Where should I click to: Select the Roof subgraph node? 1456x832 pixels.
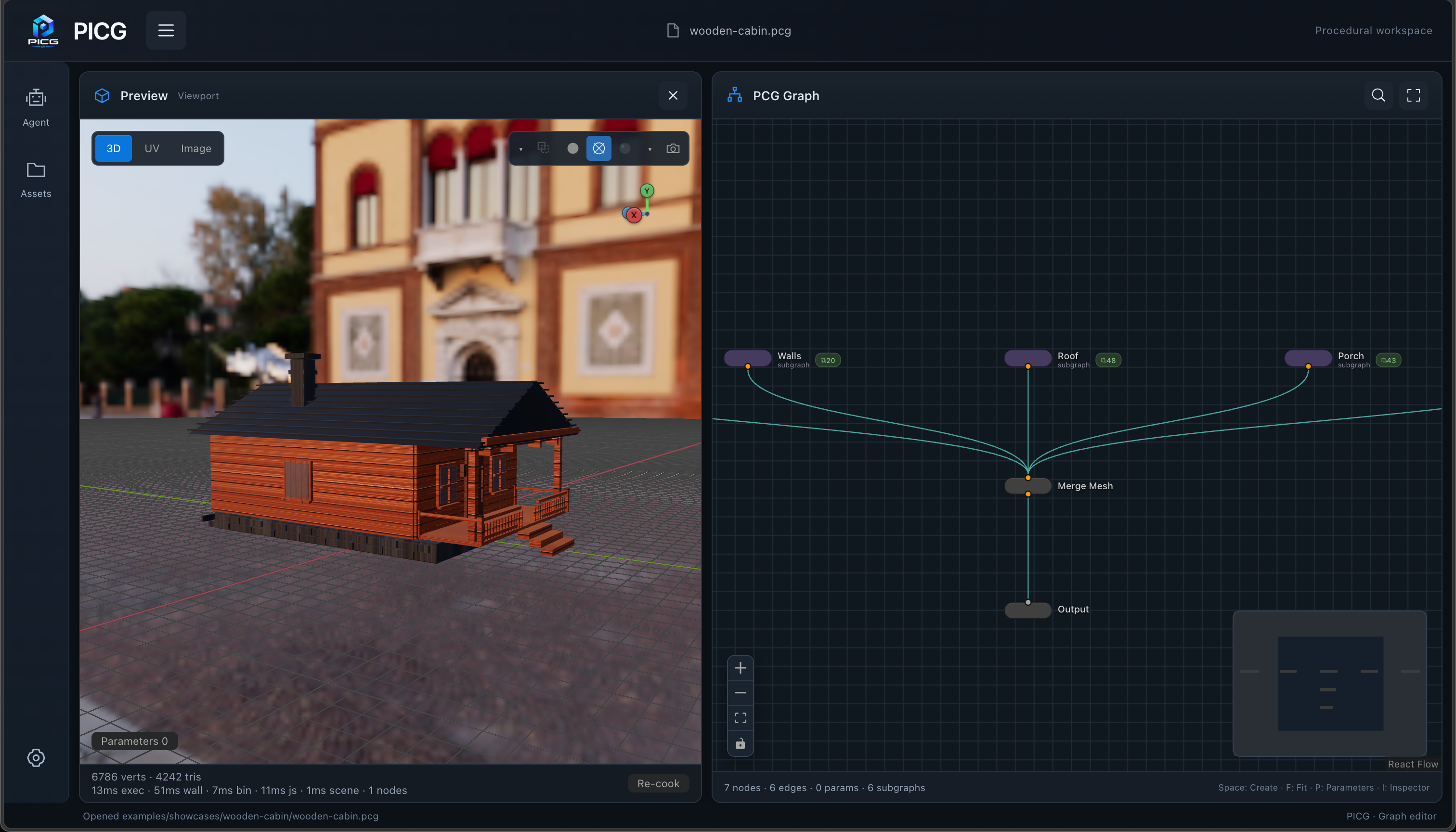tap(1027, 358)
